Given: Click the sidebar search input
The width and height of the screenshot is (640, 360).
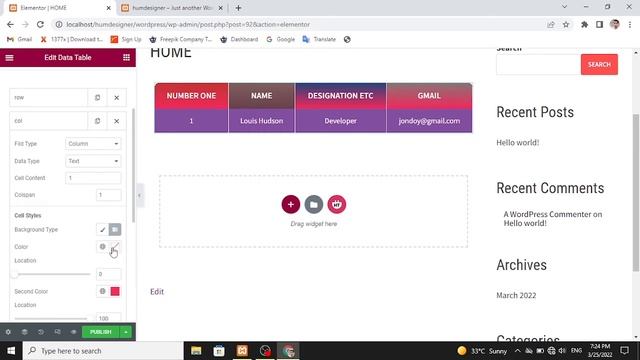Looking at the screenshot, I should tap(538, 64).
